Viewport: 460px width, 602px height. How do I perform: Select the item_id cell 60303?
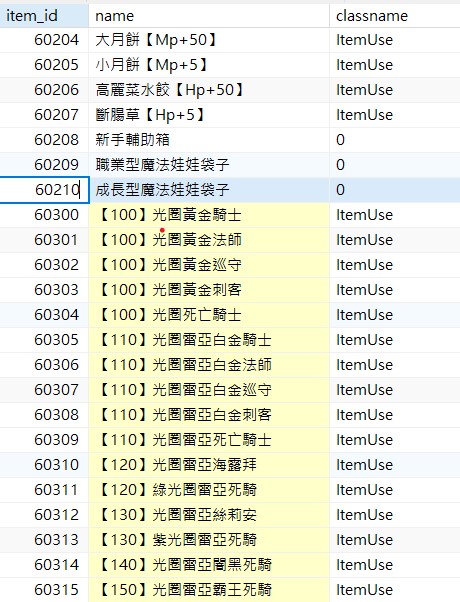pos(44,290)
